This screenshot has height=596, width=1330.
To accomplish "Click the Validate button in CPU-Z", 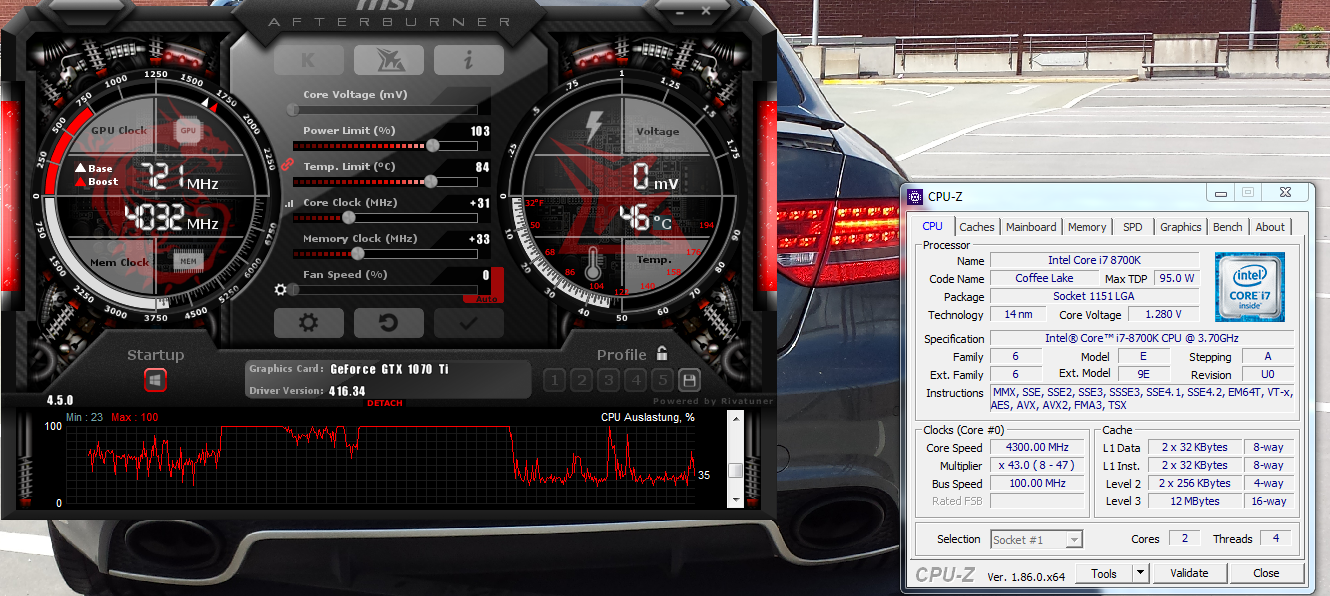I will [x=1189, y=573].
